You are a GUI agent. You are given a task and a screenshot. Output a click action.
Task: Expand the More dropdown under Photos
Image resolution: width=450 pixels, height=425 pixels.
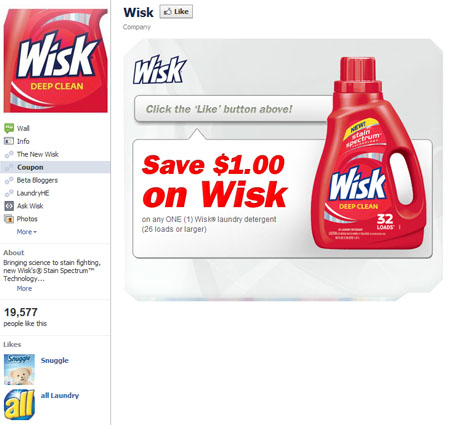coord(27,232)
